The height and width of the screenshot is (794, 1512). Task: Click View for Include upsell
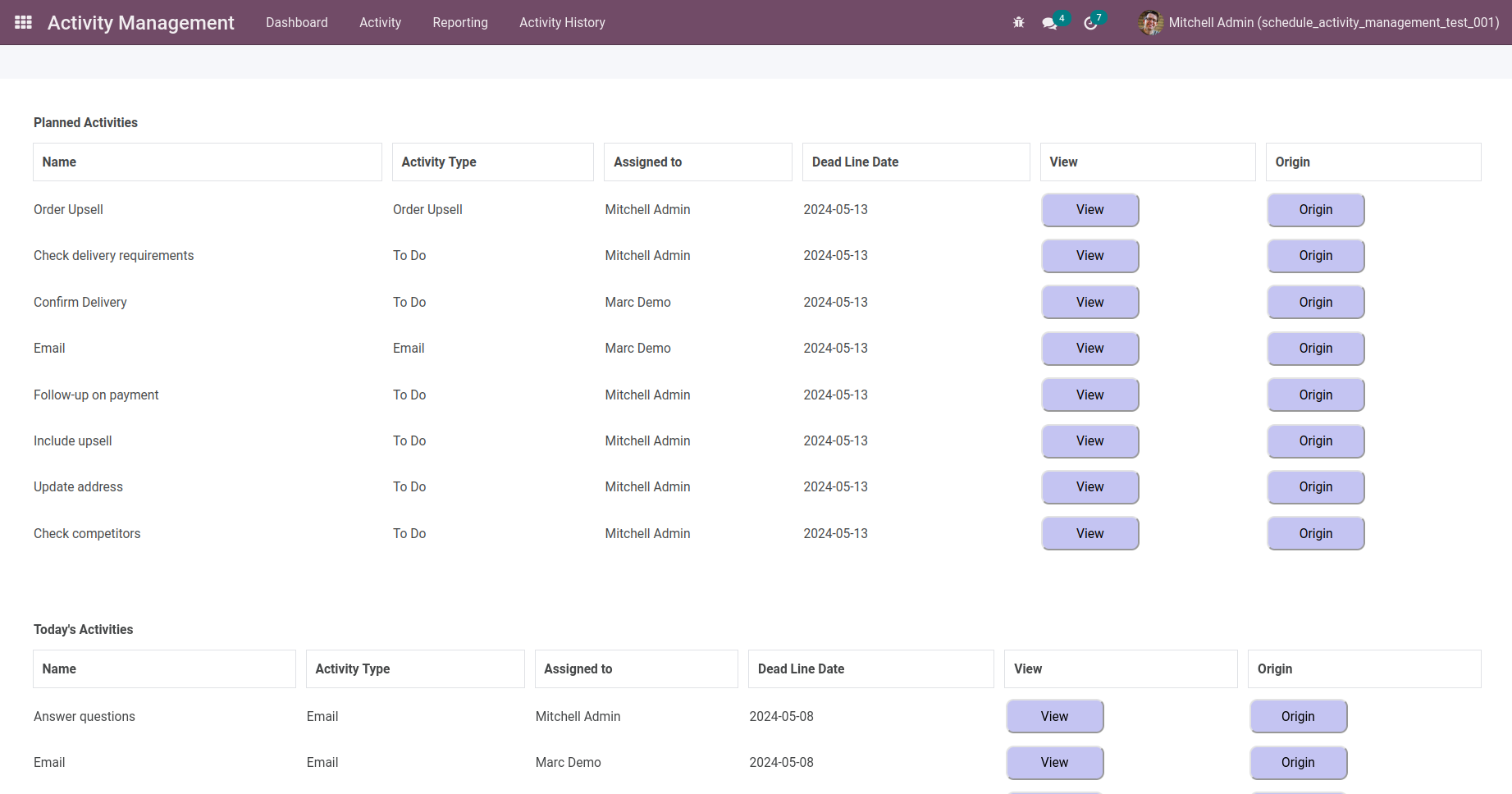tap(1089, 441)
